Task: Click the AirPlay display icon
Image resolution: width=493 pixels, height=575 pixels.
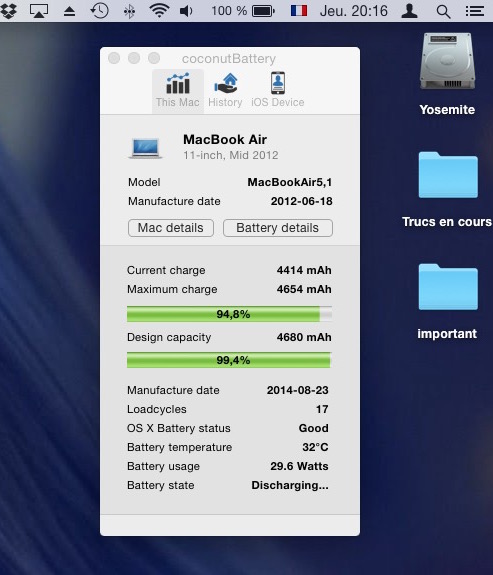Action: 39,11
